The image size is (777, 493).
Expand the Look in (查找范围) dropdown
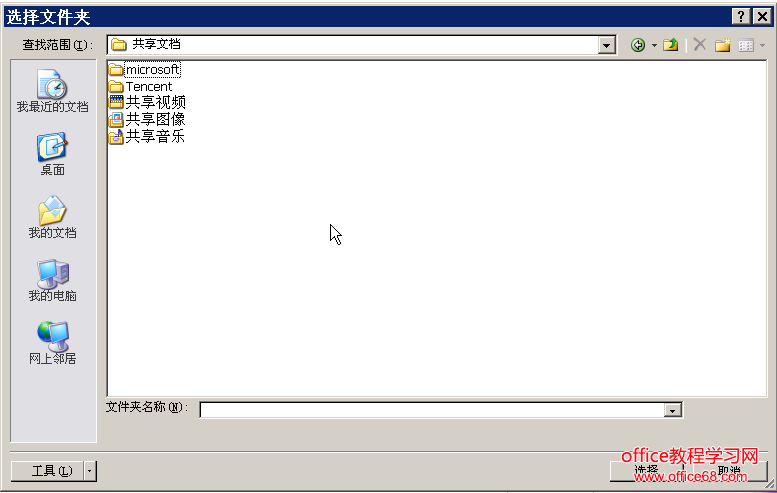pos(606,46)
